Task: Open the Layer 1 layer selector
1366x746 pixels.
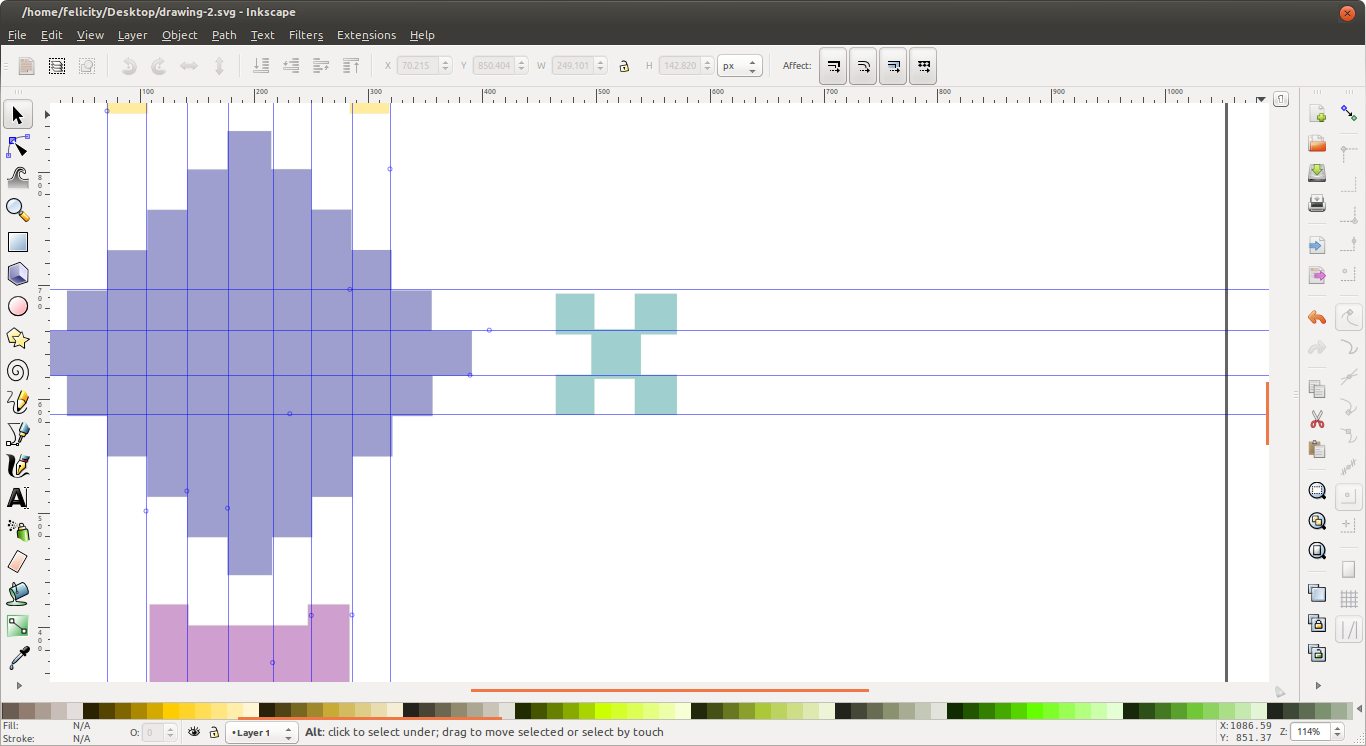Action: click(x=262, y=733)
